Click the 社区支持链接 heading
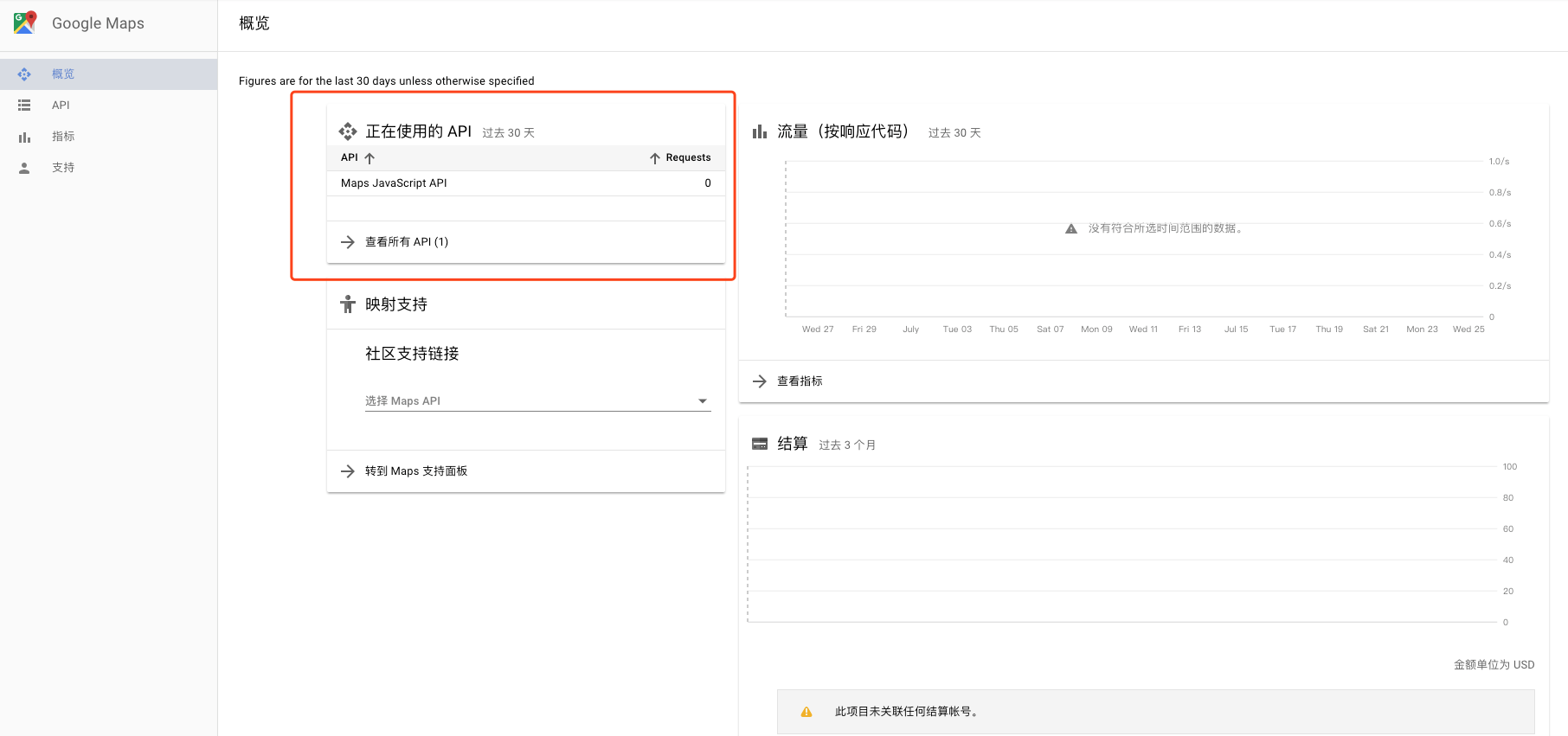This screenshot has width=1568, height=736. pyautogui.click(x=412, y=354)
